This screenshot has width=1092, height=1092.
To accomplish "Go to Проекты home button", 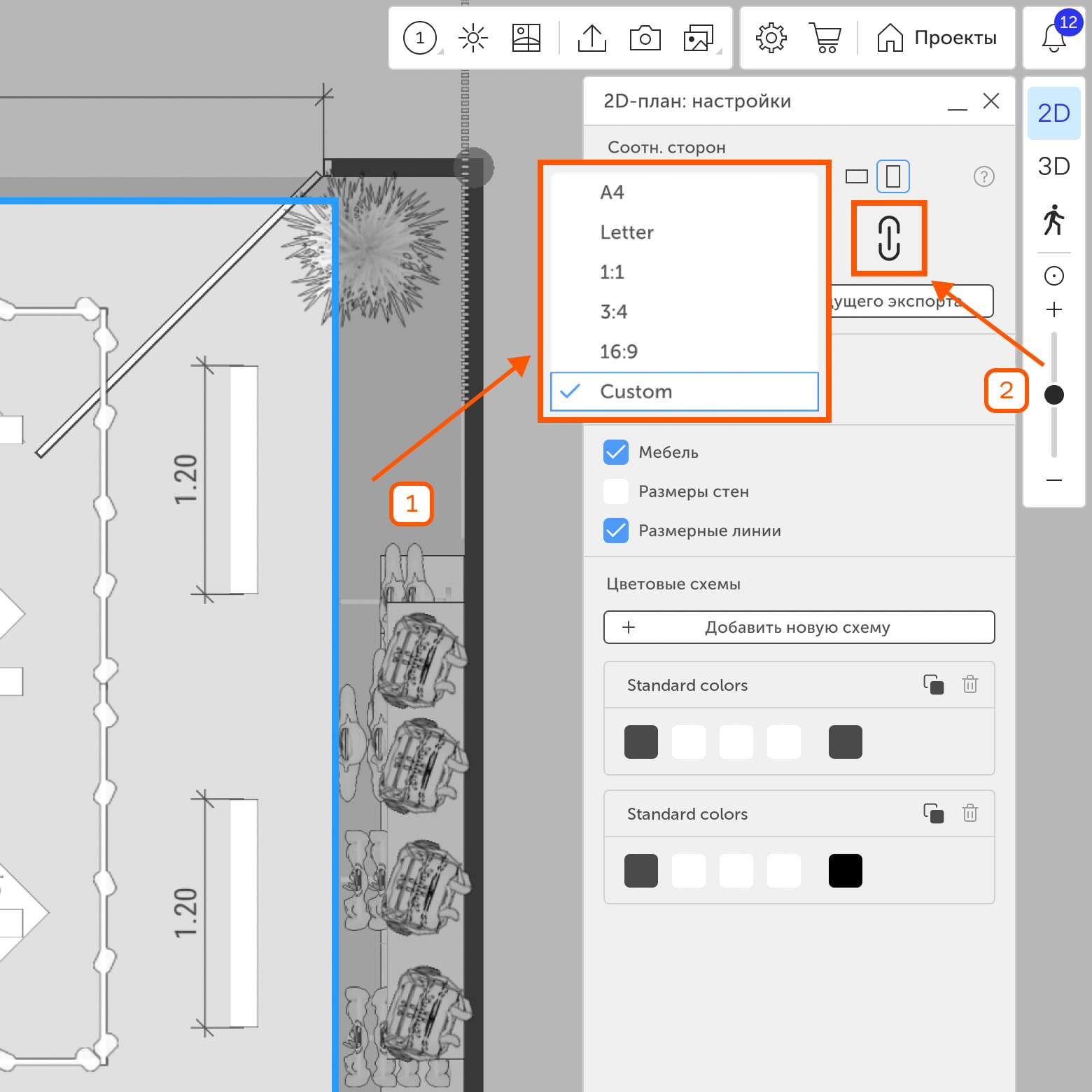I will tap(937, 38).
